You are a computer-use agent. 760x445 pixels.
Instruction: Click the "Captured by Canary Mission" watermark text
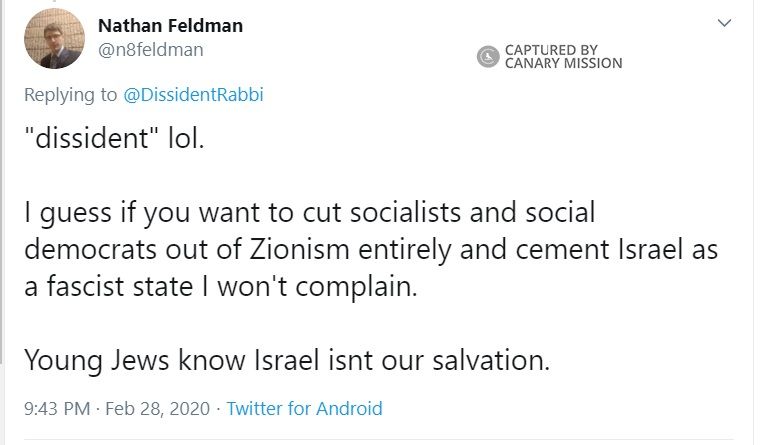pyautogui.click(x=563, y=56)
